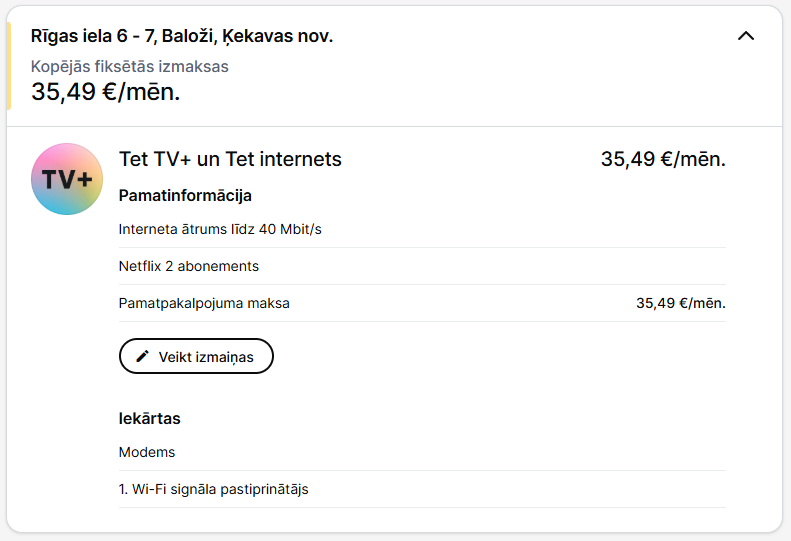Select the Pamatpakalpojuma maksa row label
791x541 pixels.
[x=204, y=303]
